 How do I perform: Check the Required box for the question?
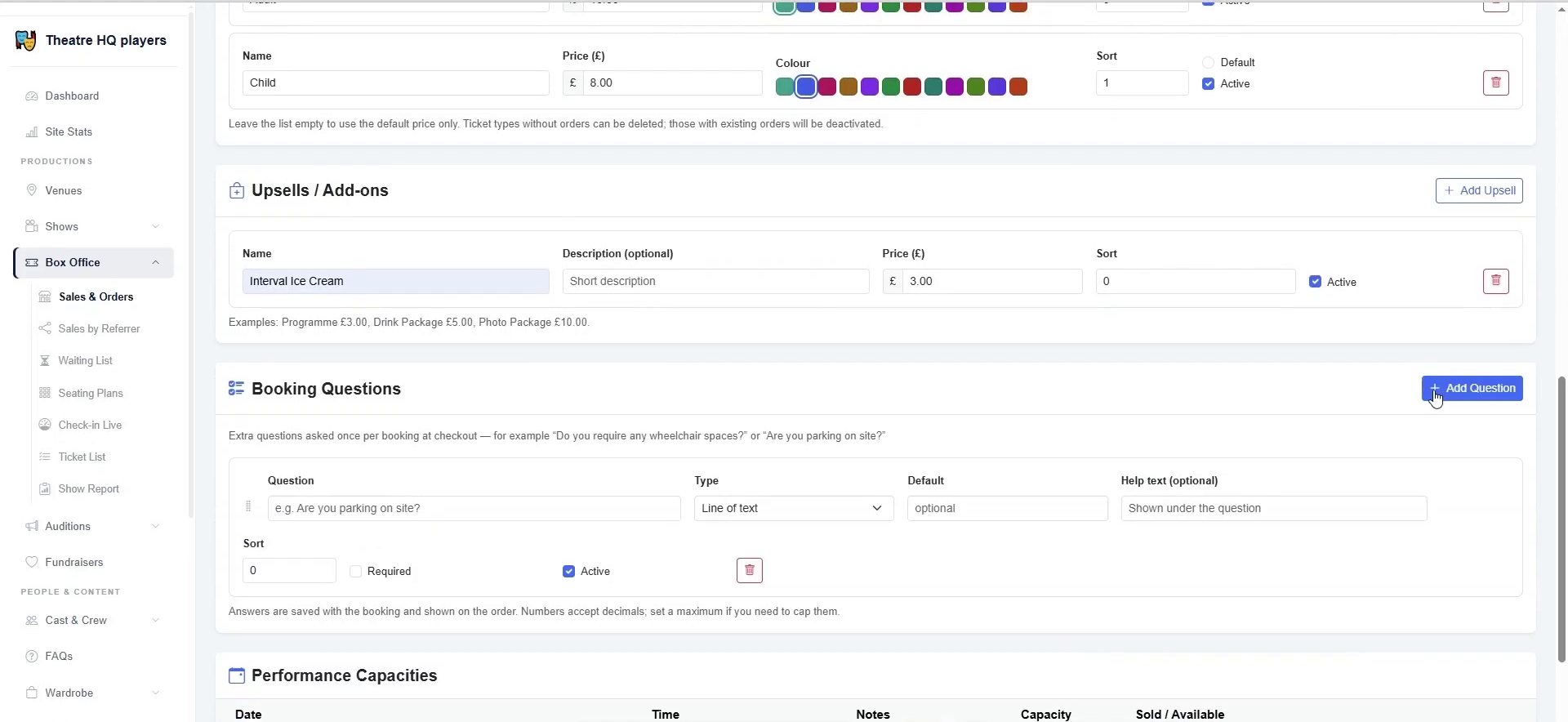355,571
